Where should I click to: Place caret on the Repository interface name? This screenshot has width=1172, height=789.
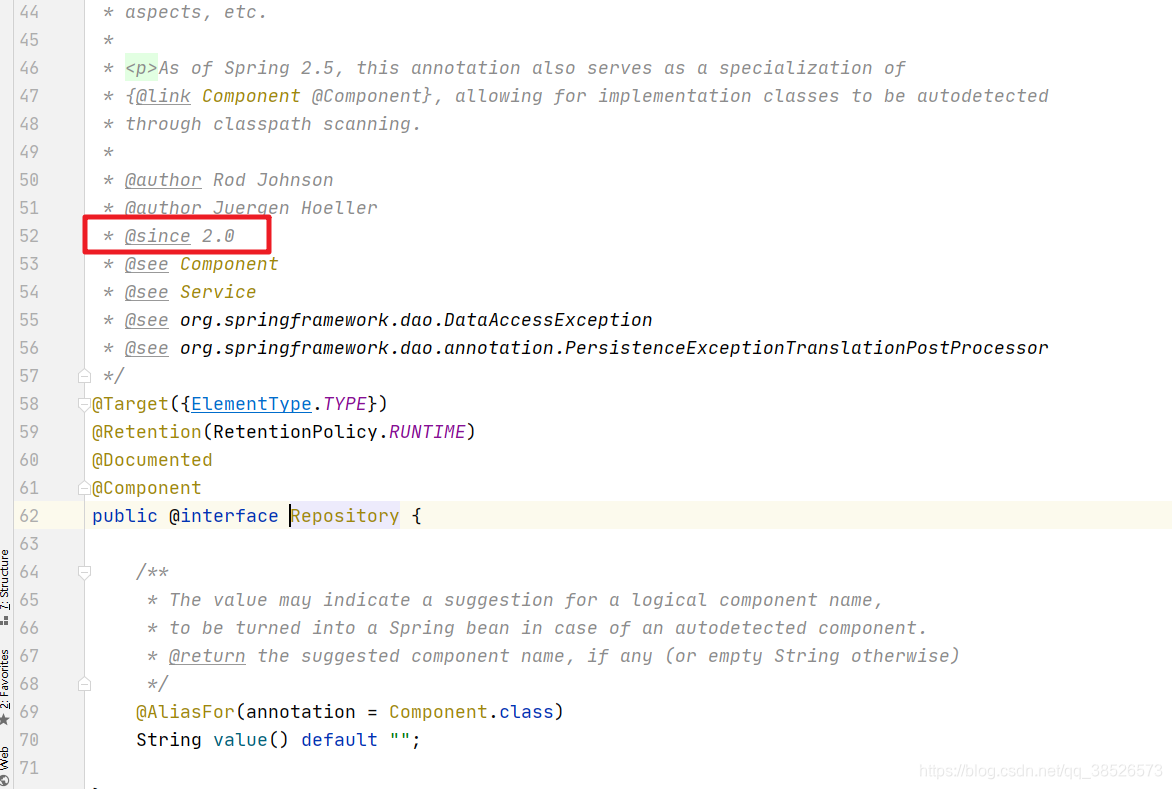coord(345,516)
